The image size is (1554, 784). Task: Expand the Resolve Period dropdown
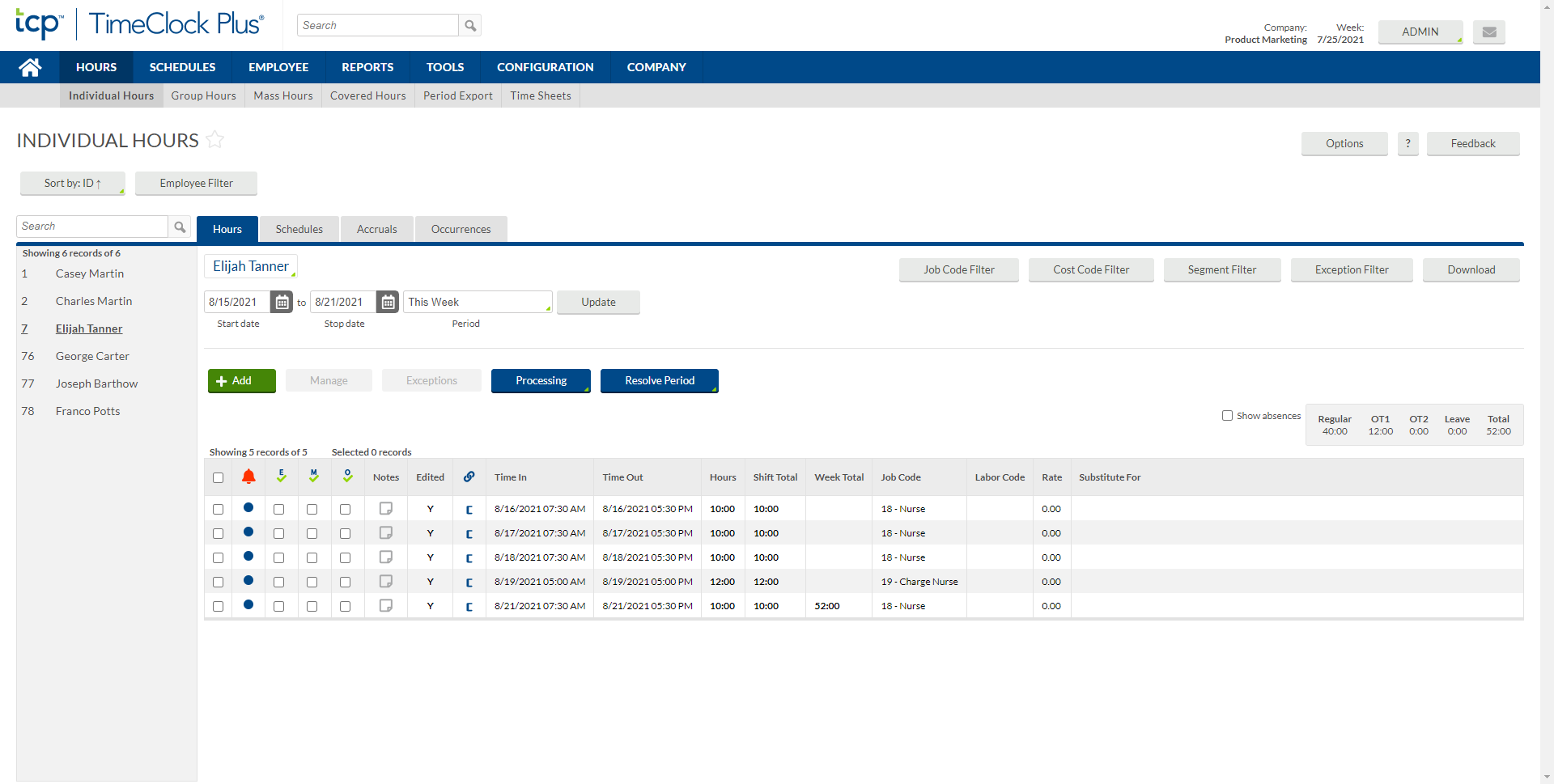pyautogui.click(x=660, y=380)
